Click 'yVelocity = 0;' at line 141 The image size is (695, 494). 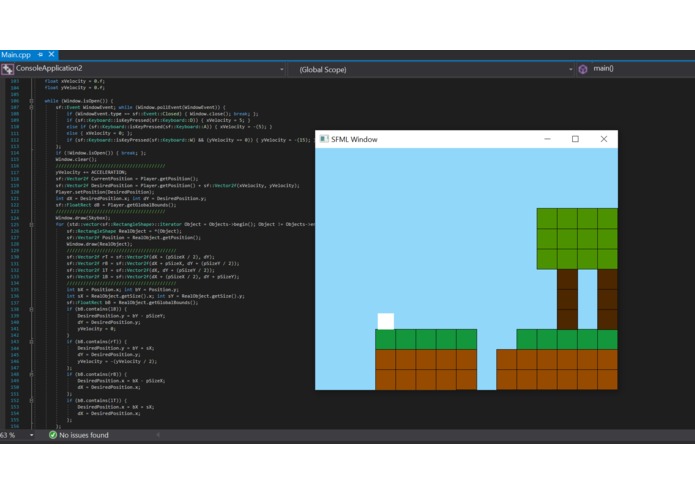click(x=96, y=329)
